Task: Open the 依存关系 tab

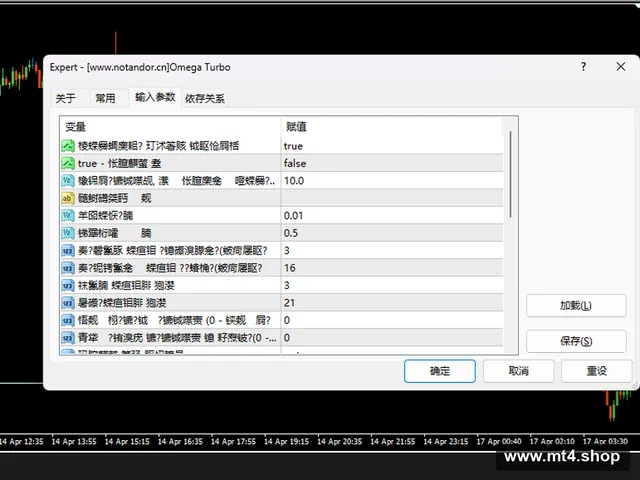Action: (205, 98)
